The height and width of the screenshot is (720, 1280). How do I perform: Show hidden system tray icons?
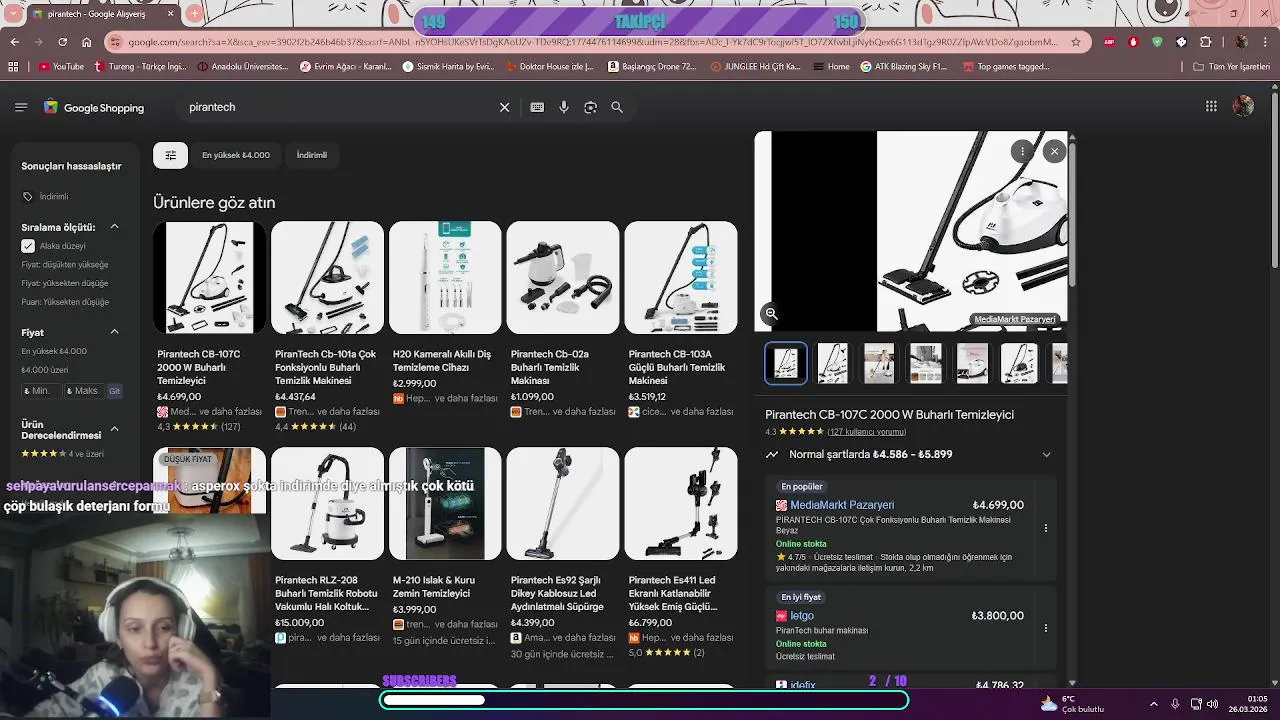pos(1153,704)
